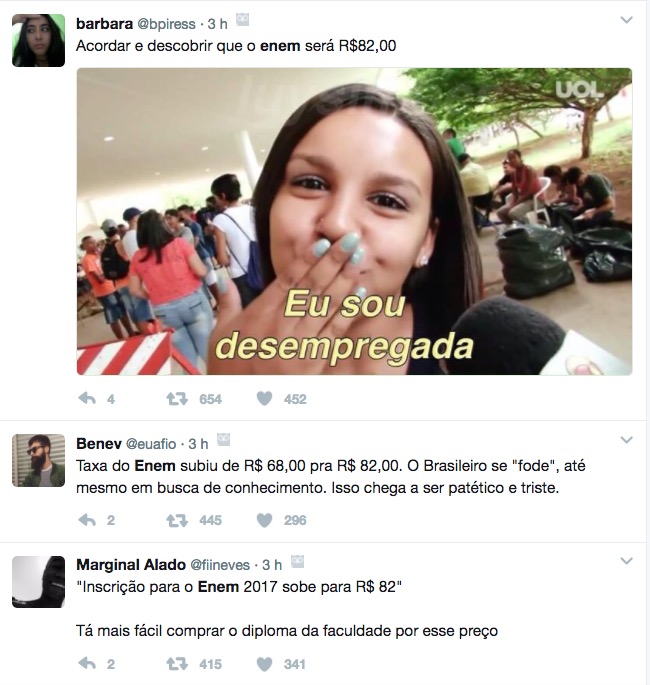This screenshot has height=685, width=650.
Task: Retweet barbara's tweet with 654 retweets
Action: (177, 398)
